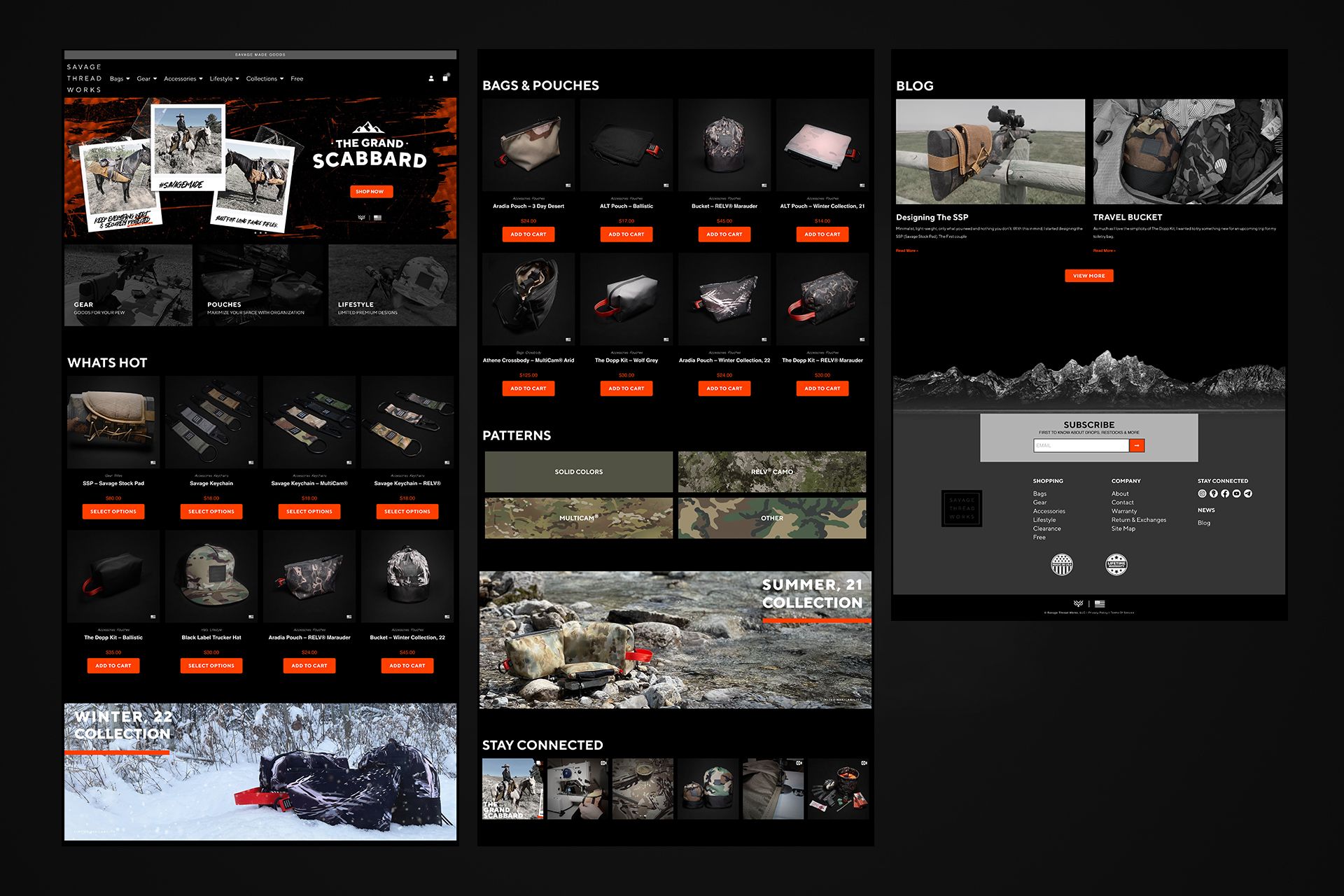The height and width of the screenshot is (896, 1344).
Task: Click the Savage Keychain – RELV product title
Action: click(407, 483)
